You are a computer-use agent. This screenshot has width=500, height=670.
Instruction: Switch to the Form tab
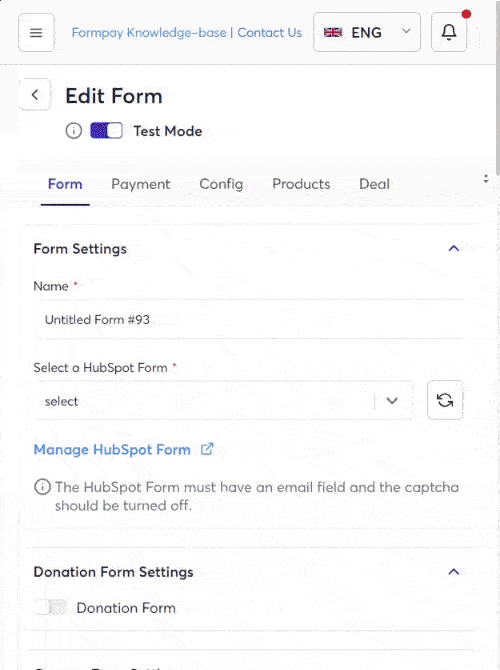click(x=65, y=184)
